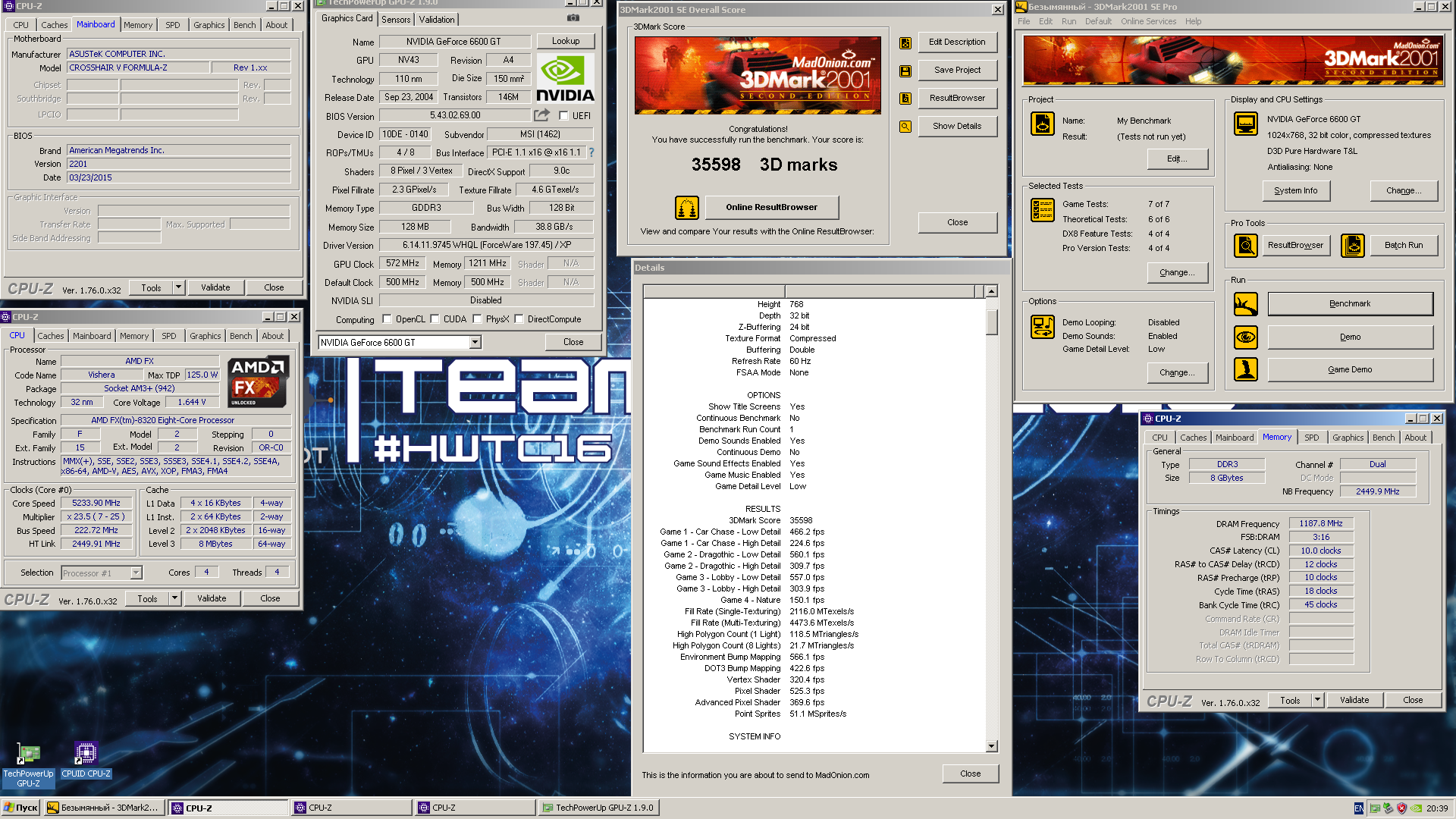The image size is (1456, 819).
Task: Toggle the OpenCL checkbox
Action: pyautogui.click(x=388, y=319)
